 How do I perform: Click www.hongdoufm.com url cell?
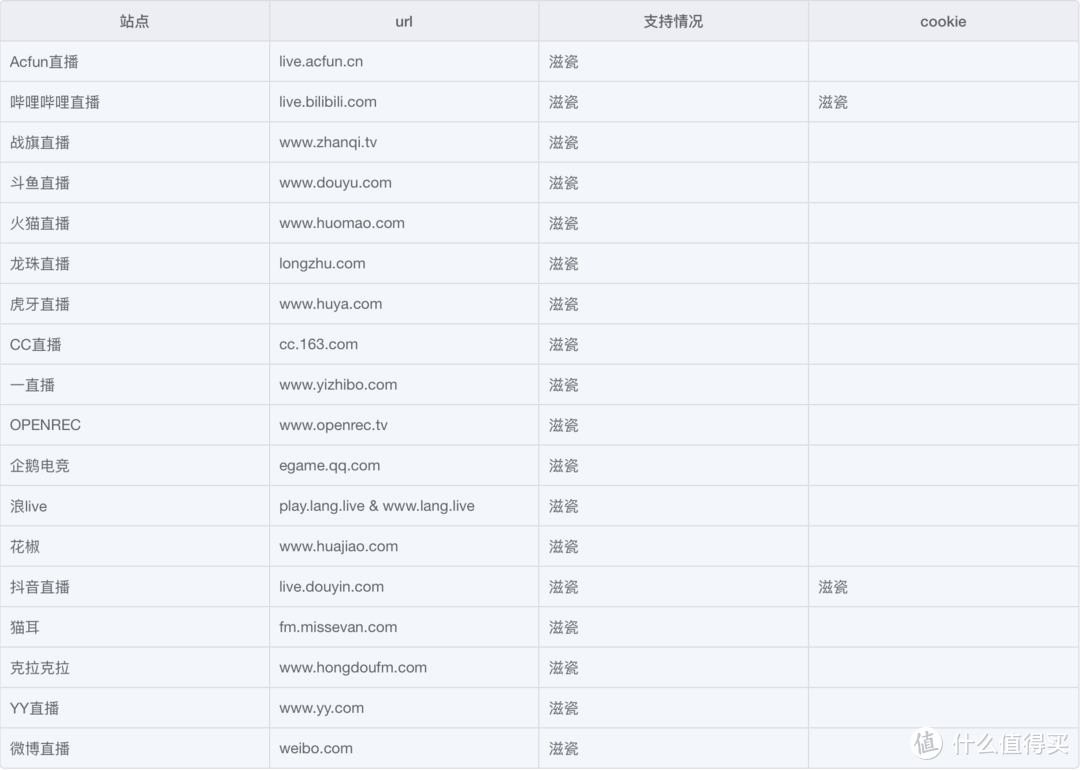(404, 667)
